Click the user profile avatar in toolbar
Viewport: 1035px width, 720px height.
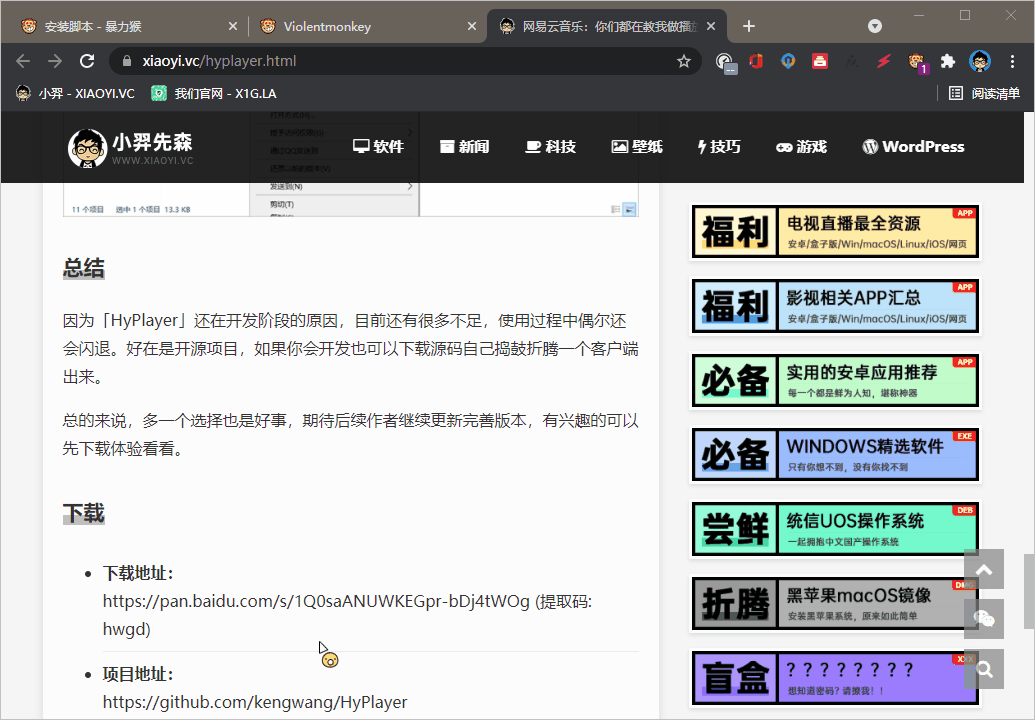980,61
